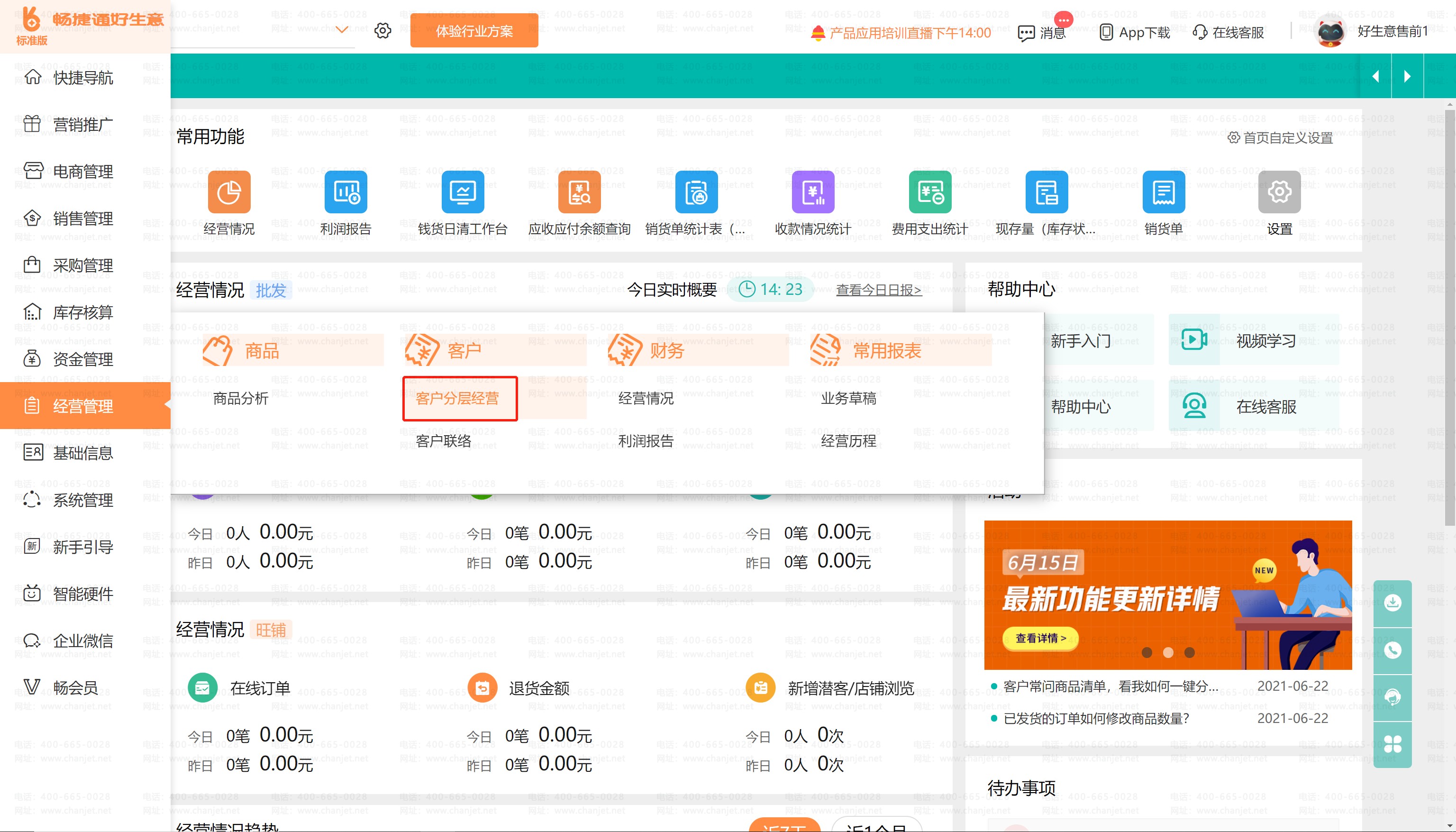
Task: Open 现存量 shortcut icon
Action: pos(1046,192)
